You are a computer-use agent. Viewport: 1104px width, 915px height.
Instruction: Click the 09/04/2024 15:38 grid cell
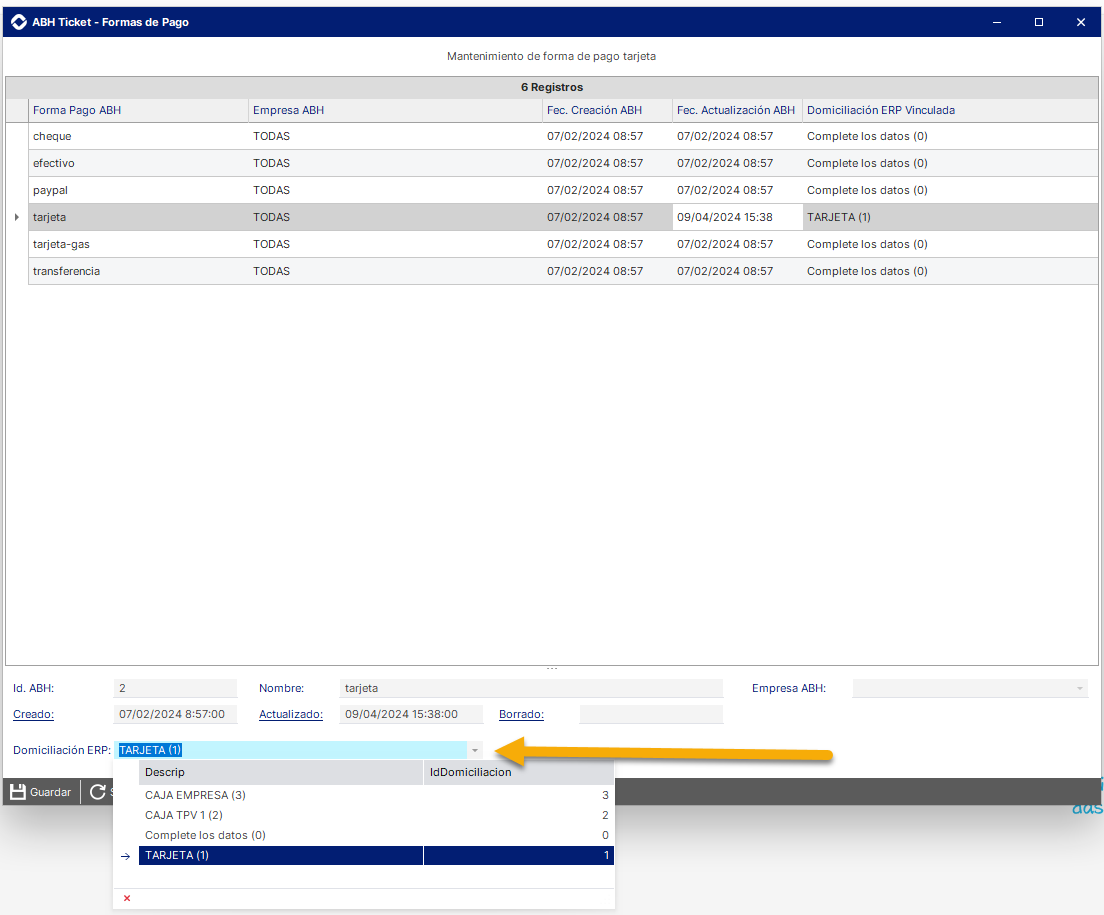737,217
